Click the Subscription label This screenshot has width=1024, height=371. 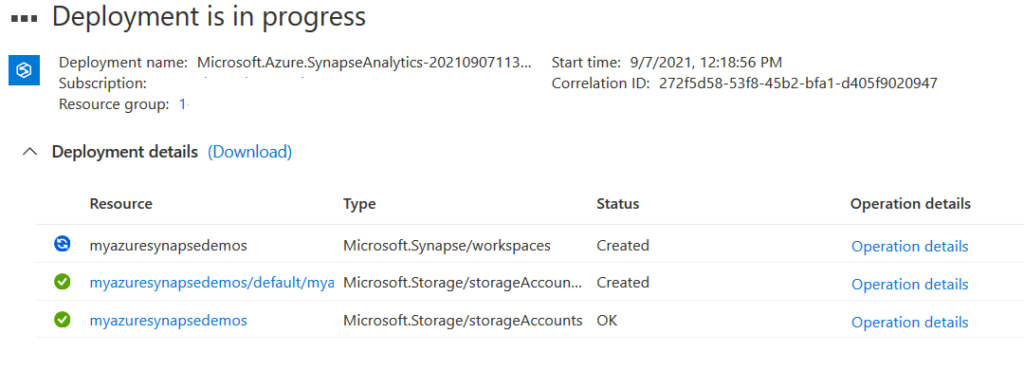[x=103, y=84]
